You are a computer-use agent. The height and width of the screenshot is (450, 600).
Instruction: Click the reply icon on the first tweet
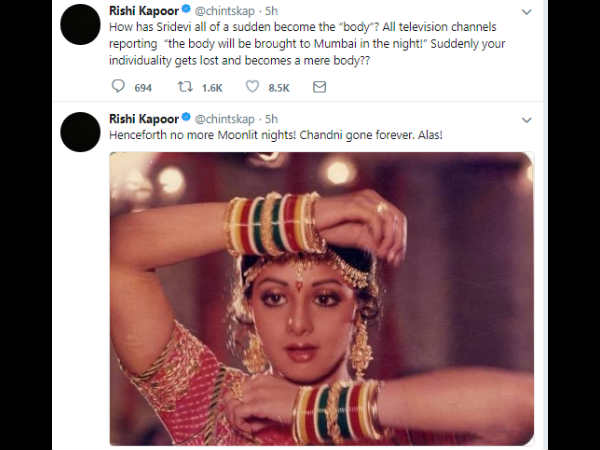118,88
